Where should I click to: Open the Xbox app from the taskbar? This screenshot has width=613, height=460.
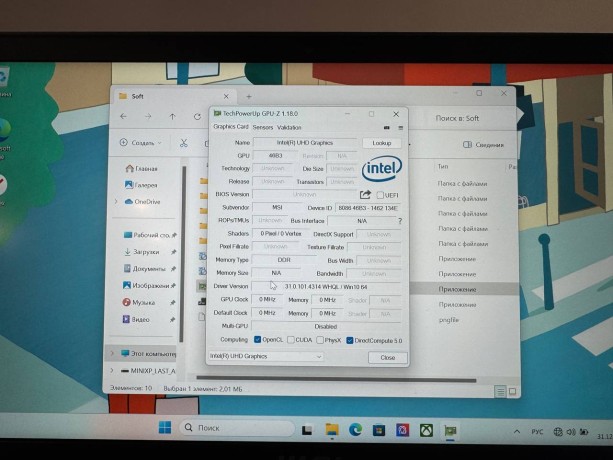(426, 430)
